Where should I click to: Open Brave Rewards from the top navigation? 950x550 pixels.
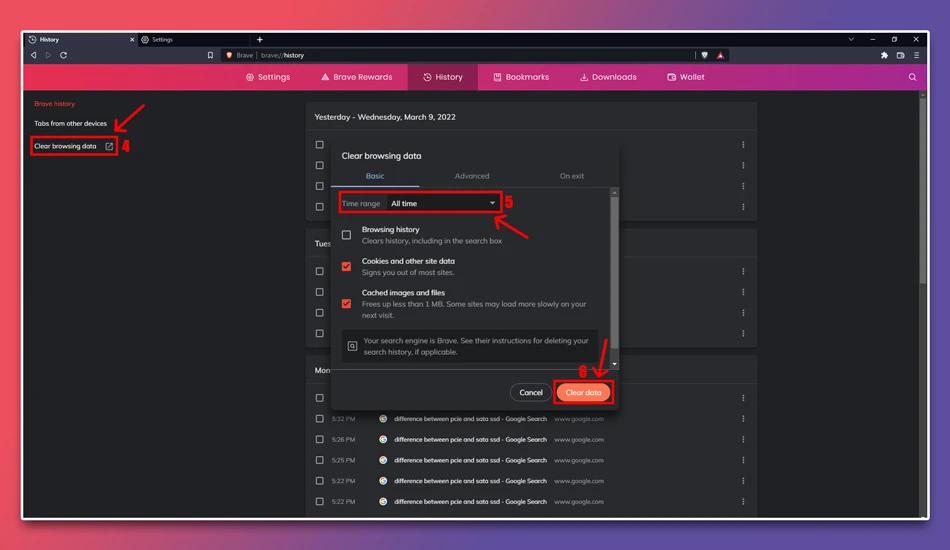click(x=356, y=77)
